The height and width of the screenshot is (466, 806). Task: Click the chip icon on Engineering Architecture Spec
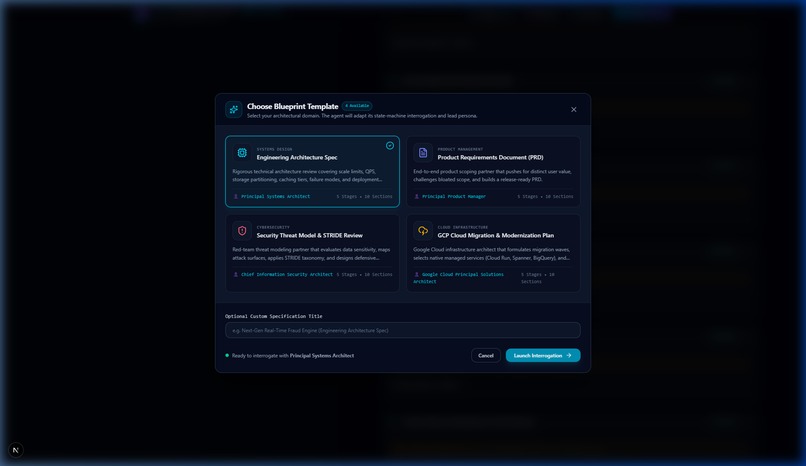click(x=242, y=153)
